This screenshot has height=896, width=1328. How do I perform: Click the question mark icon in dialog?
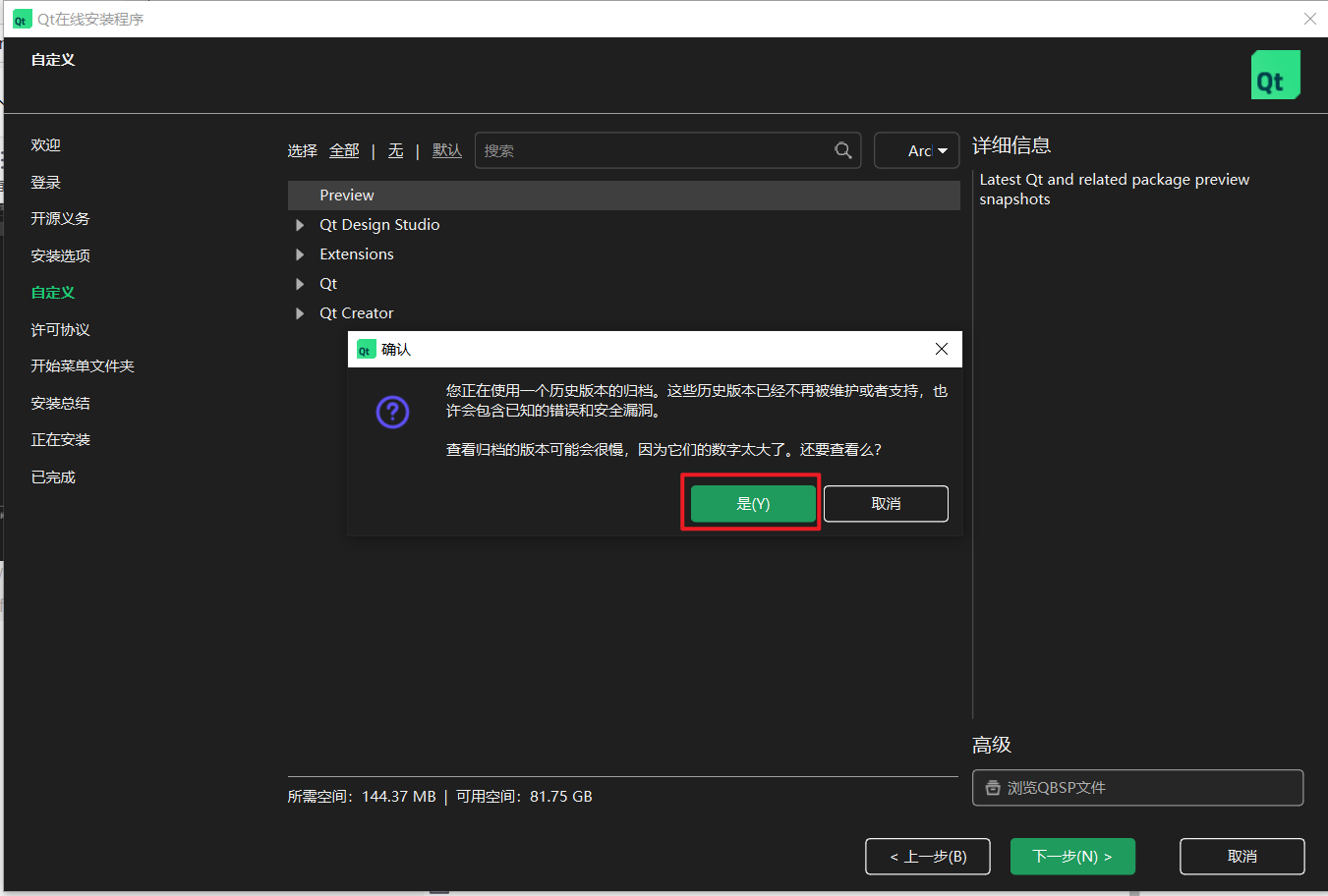[392, 412]
